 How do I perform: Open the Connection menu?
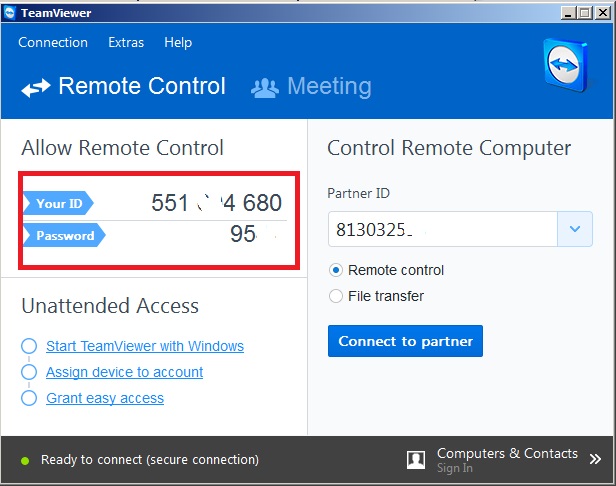(x=53, y=42)
